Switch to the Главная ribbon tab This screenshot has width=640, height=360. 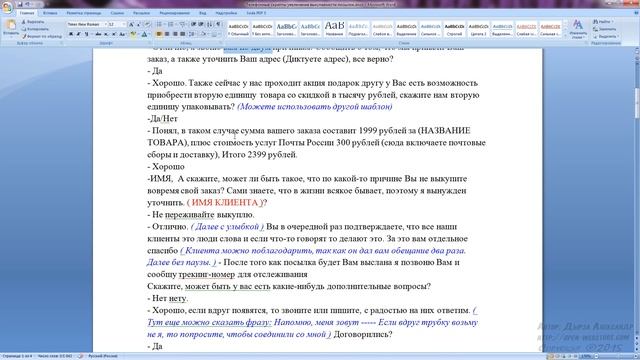(x=27, y=13)
